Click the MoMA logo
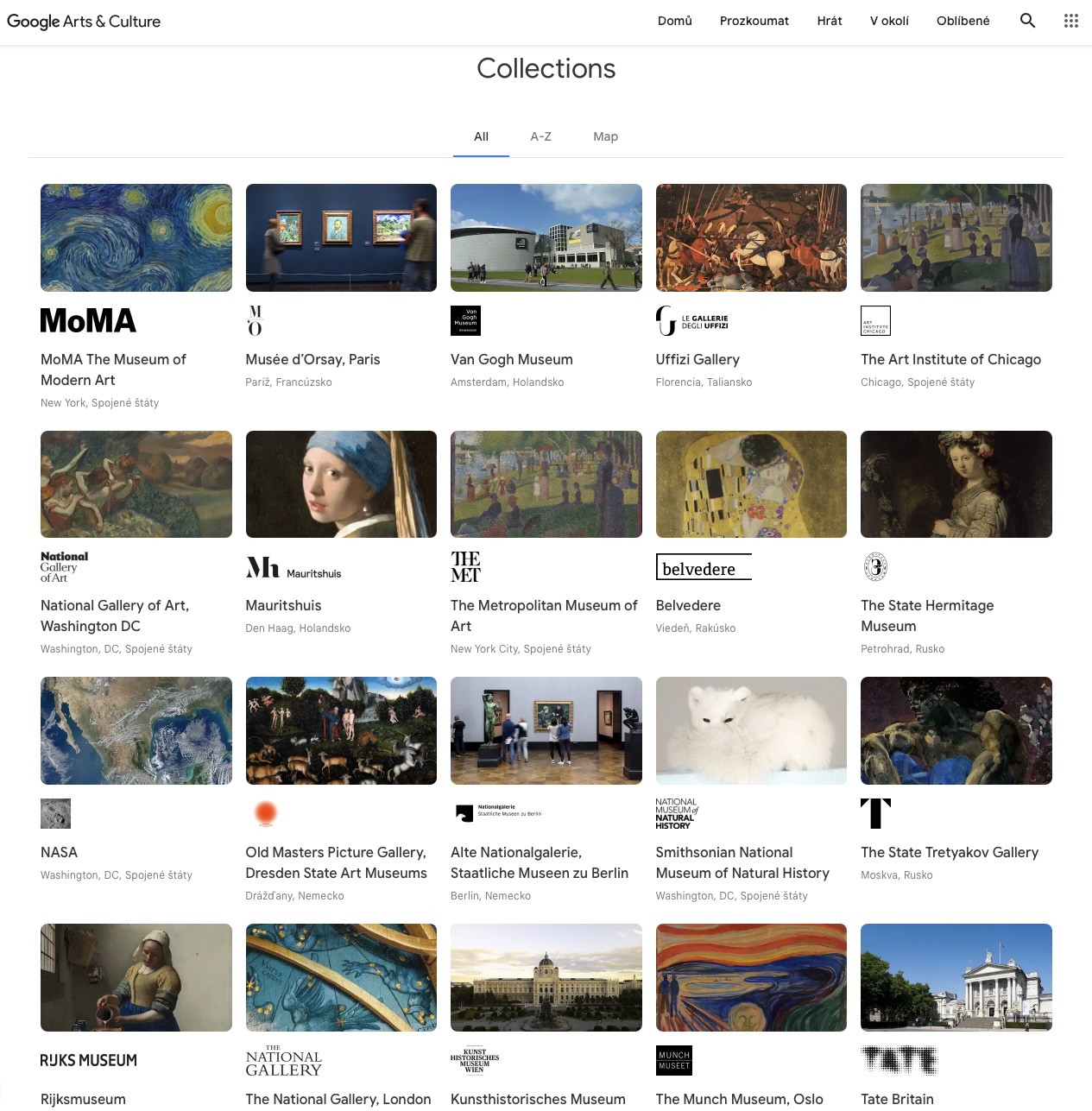1092x1111 pixels. pyautogui.click(x=88, y=321)
